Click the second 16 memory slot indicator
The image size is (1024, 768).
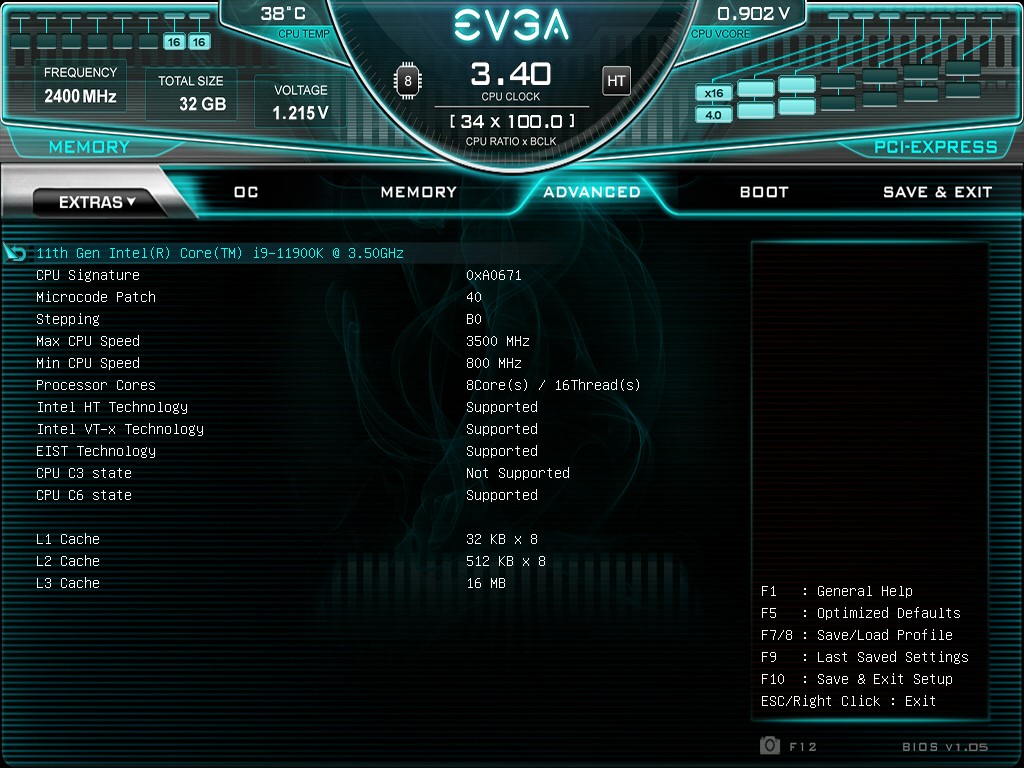(199, 42)
